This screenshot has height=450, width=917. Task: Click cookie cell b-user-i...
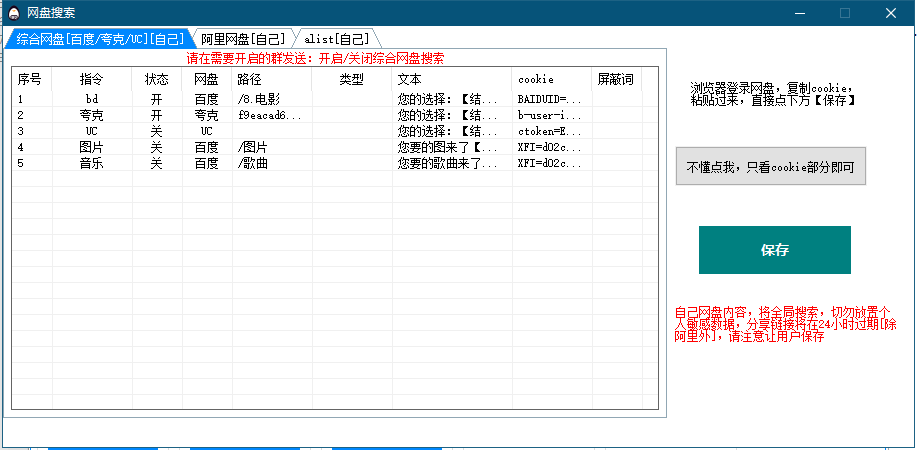(552, 115)
